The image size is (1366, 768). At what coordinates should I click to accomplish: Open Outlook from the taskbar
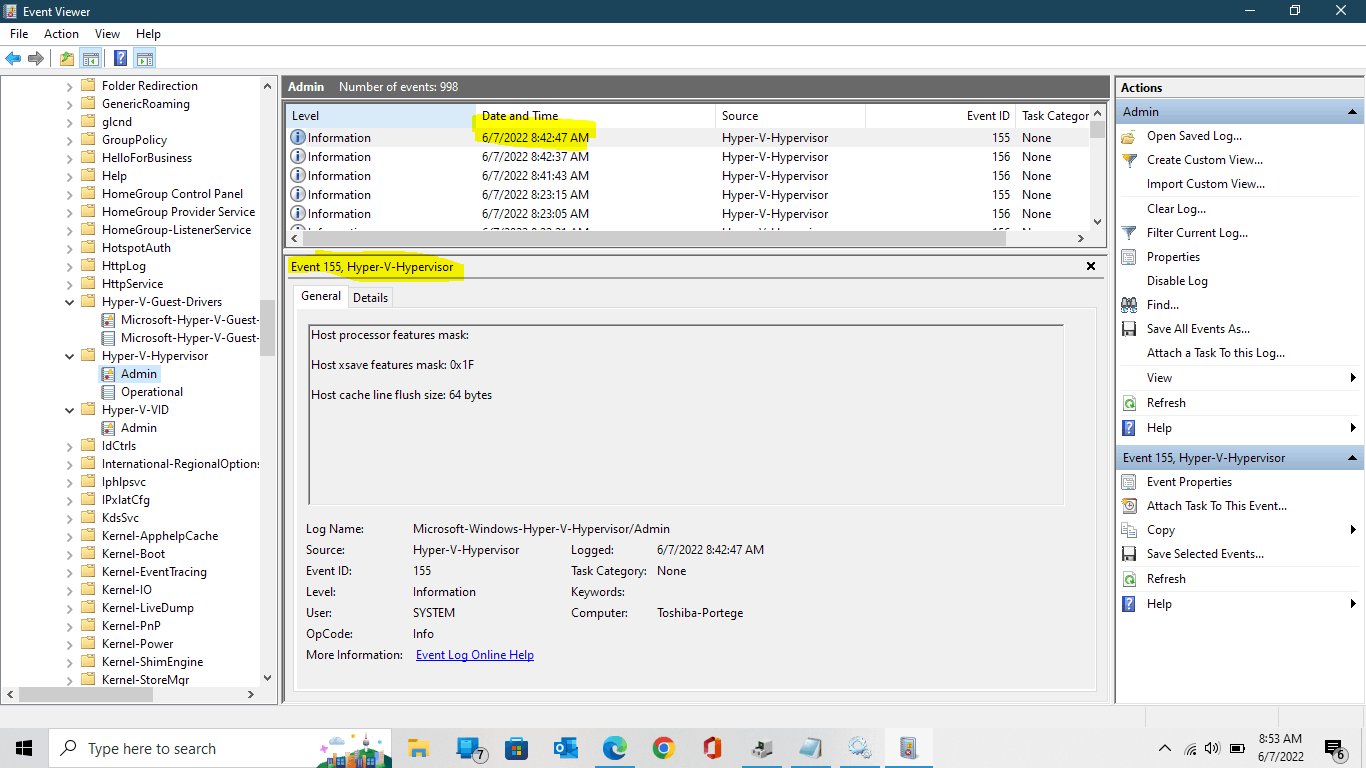[x=565, y=747]
